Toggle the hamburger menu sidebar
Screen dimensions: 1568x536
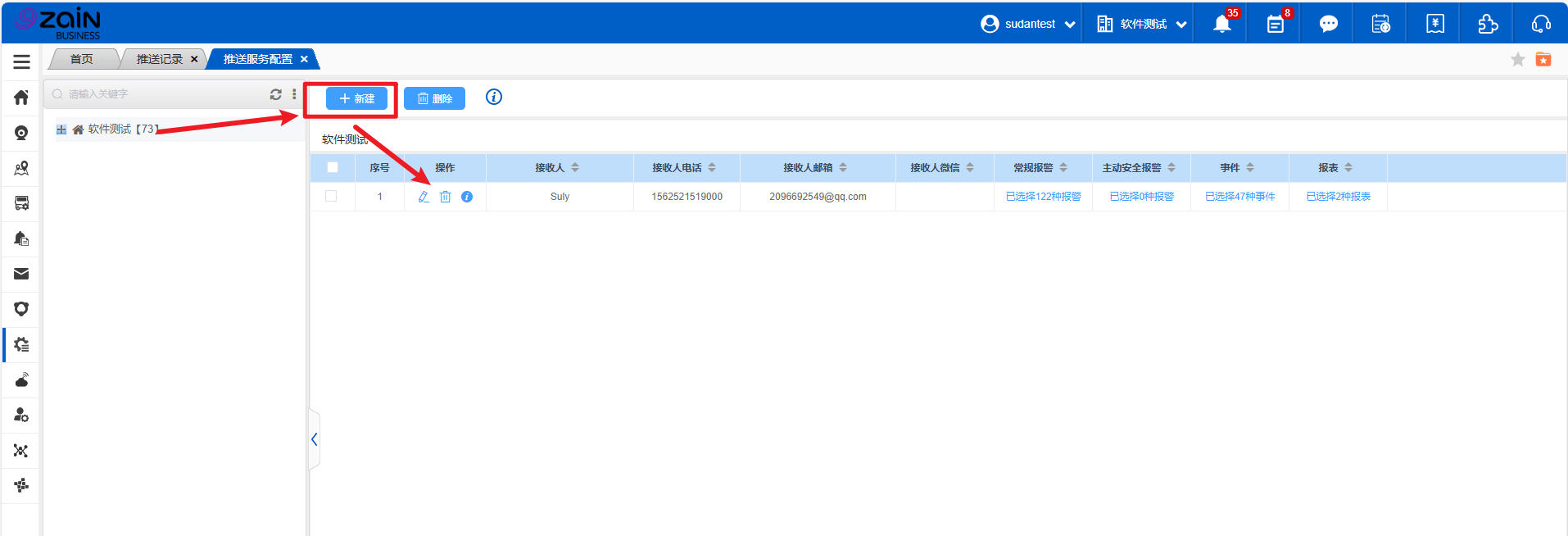(21, 61)
